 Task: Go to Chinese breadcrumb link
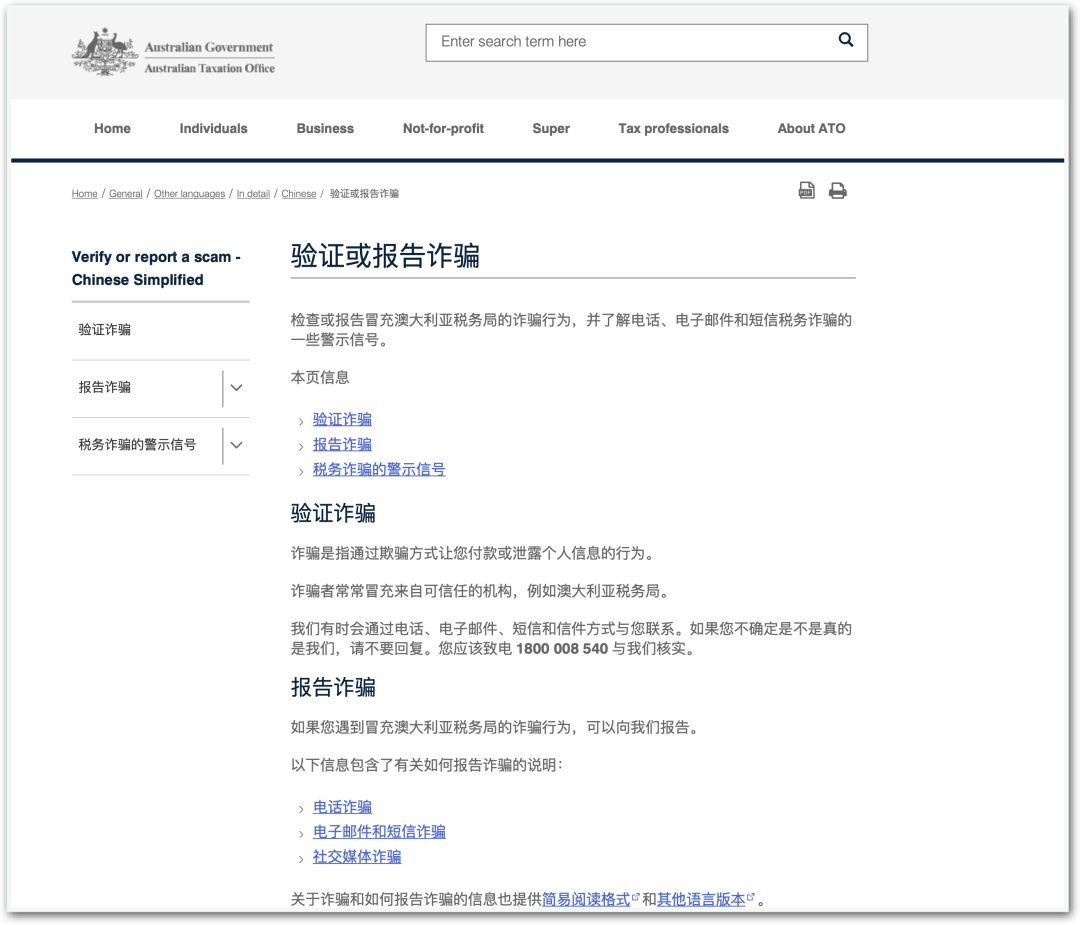[x=299, y=194]
